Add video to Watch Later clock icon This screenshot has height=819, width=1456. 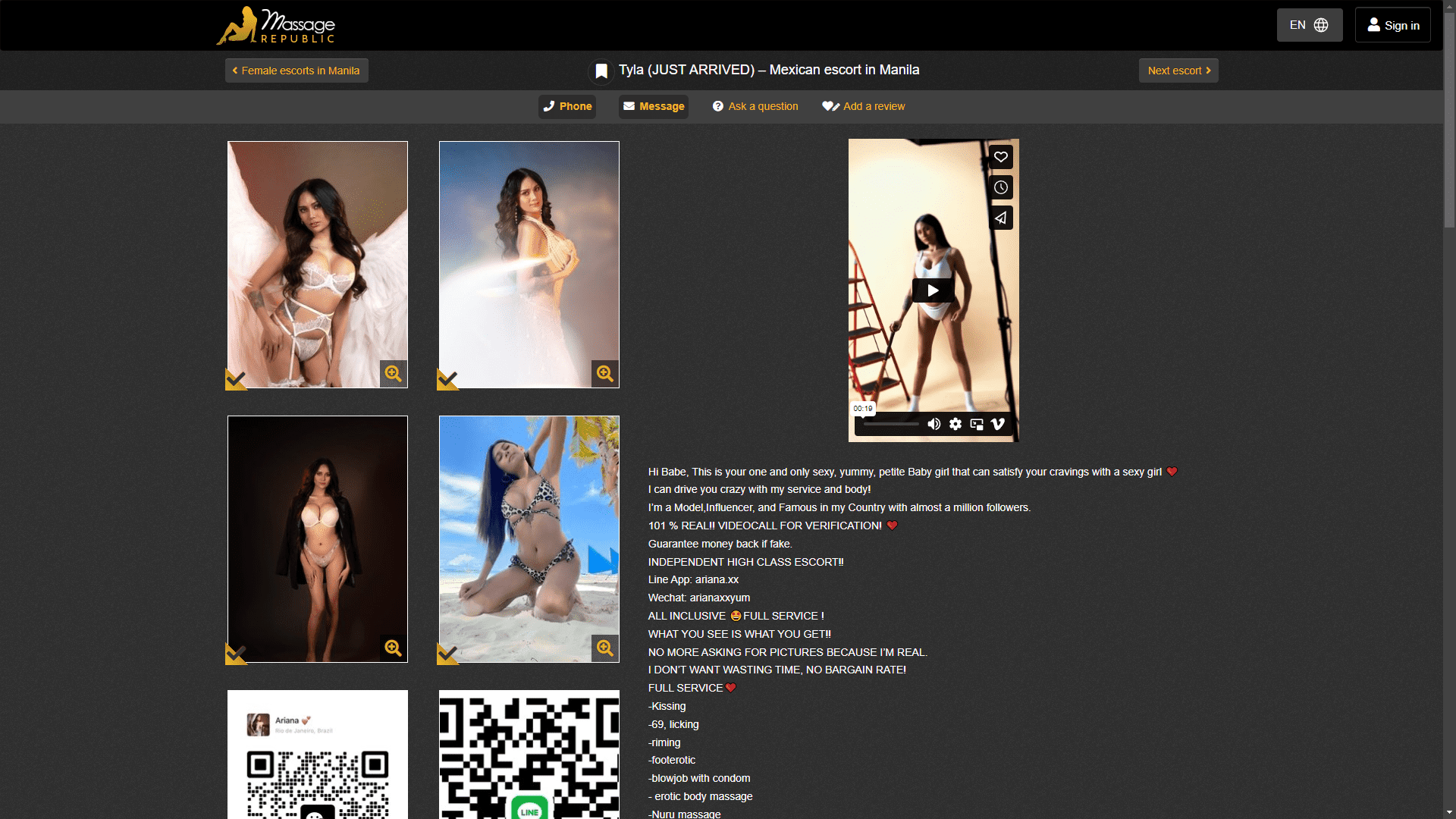(1001, 187)
